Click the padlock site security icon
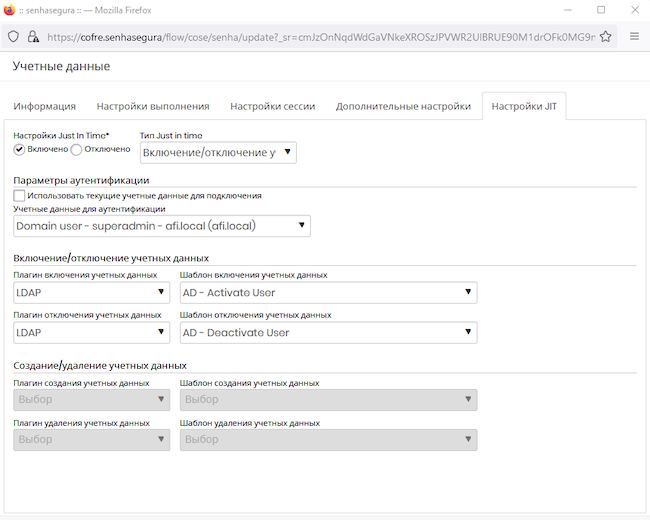This screenshot has width=650, height=520. (x=33, y=36)
